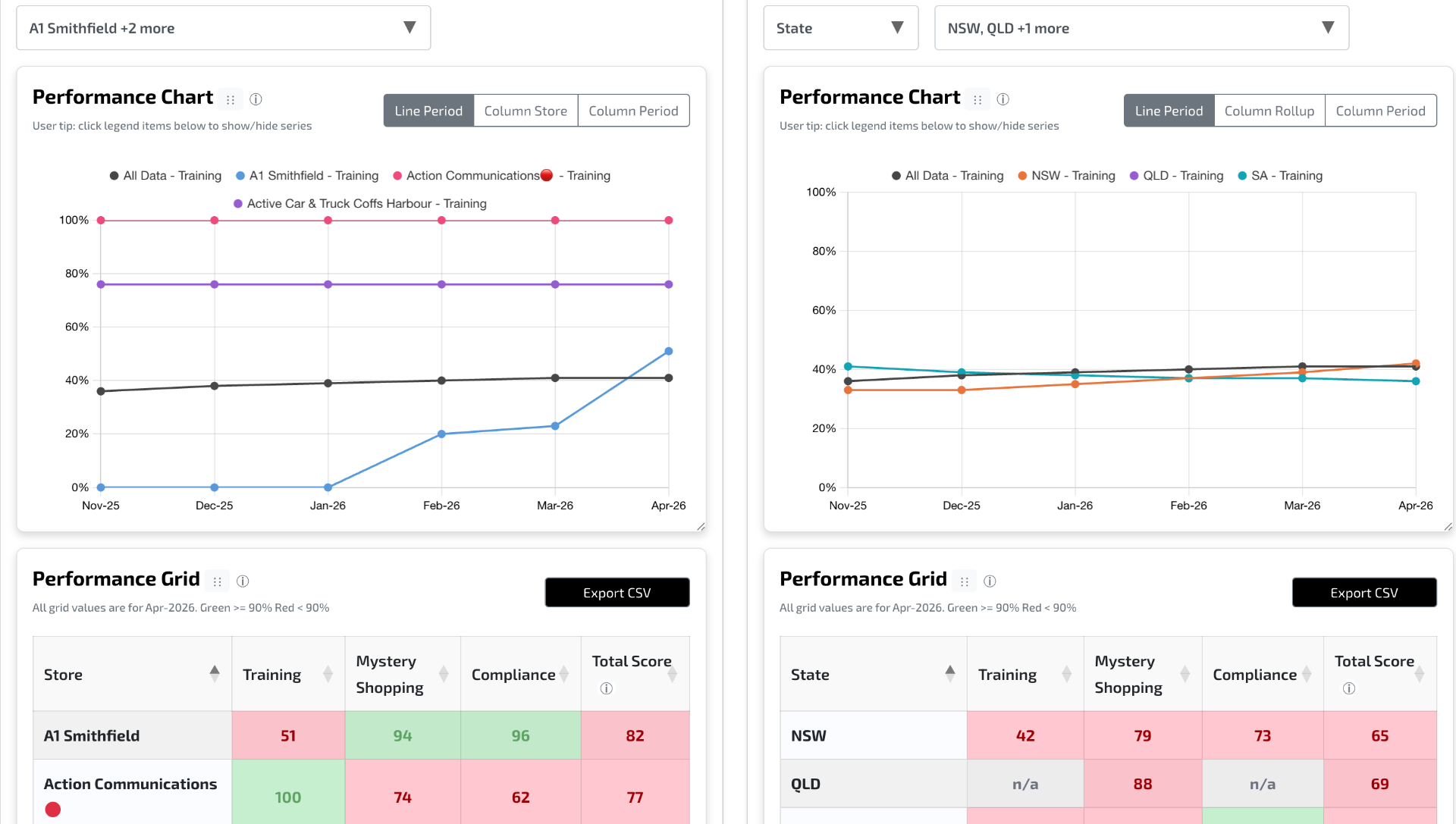Toggle A1 Smithfield - Training legend series

click(307, 176)
